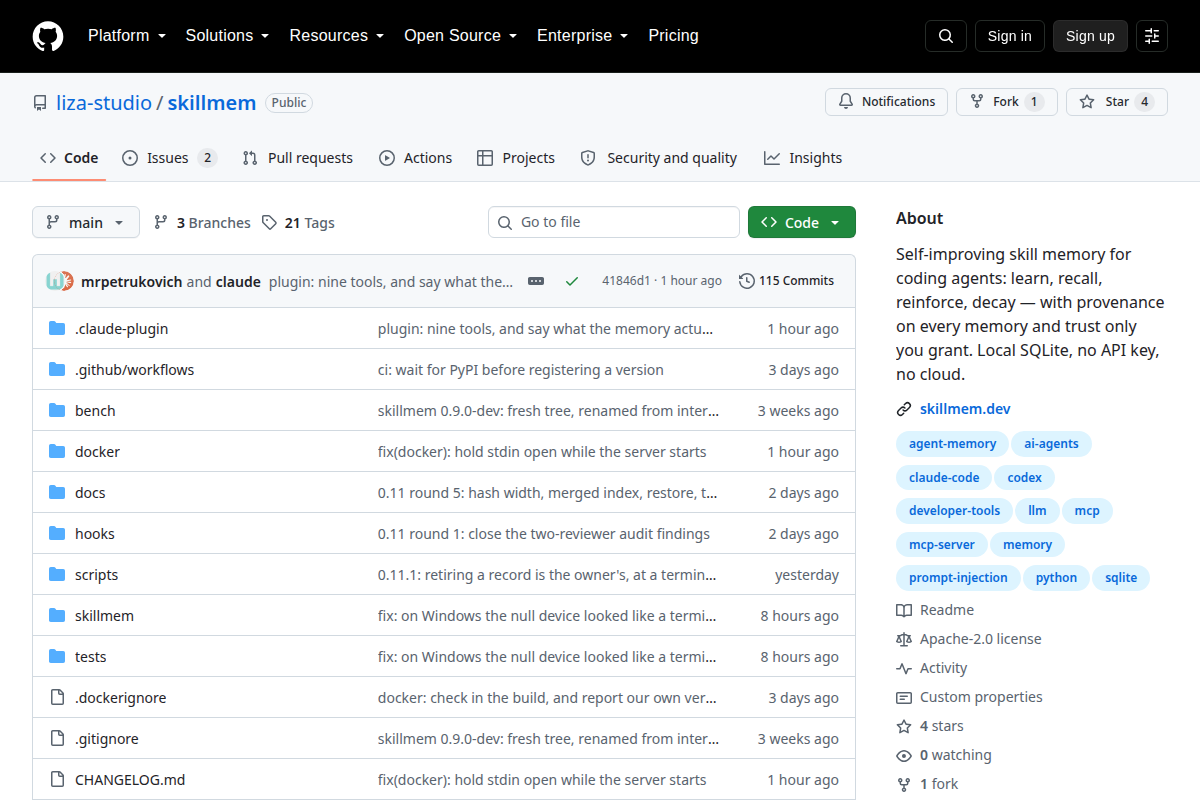Open the .claude-plugin folder
The image size is (1200, 800).
pyautogui.click(x=121, y=329)
